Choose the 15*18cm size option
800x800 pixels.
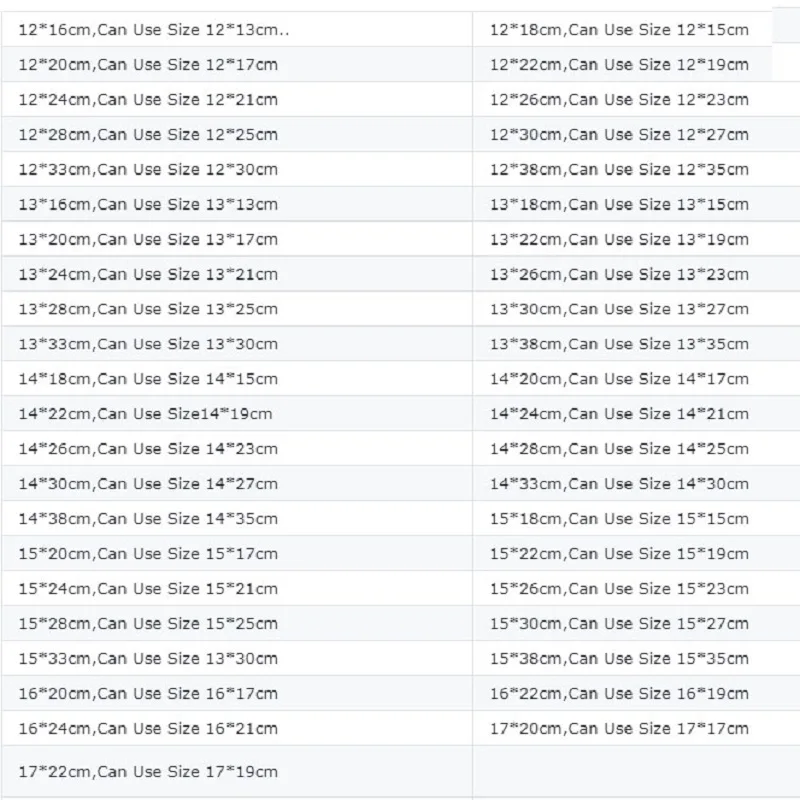pyautogui.click(x=619, y=519)
